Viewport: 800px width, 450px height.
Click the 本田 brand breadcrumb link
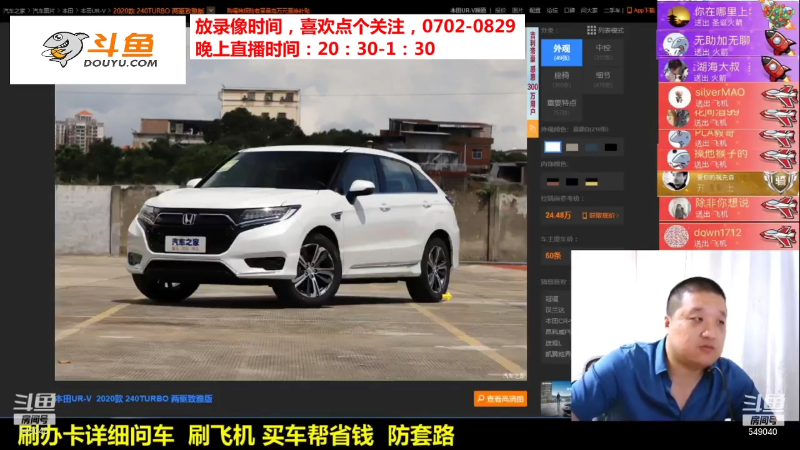point(67,10)
